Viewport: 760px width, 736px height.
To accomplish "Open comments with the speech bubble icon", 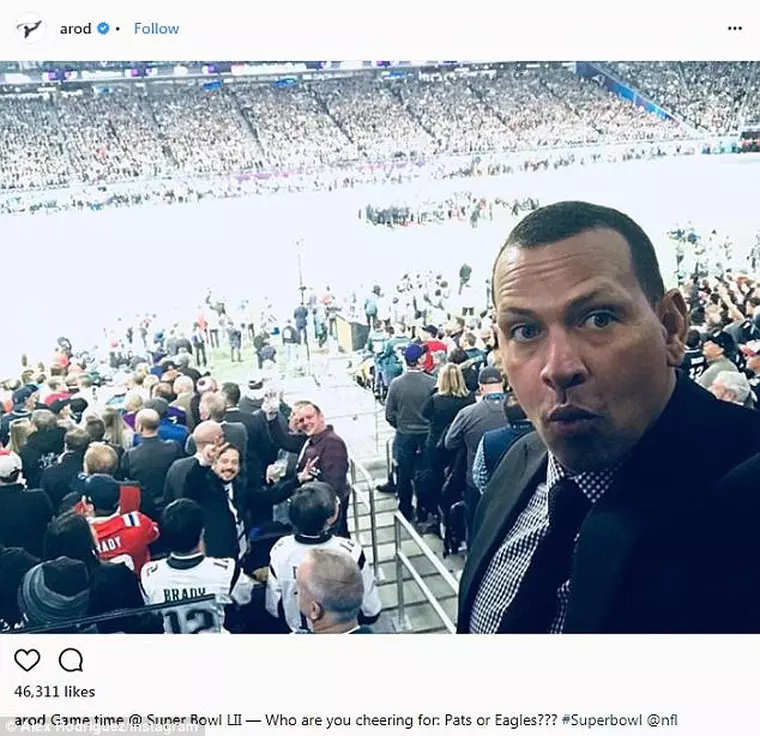I will pos(70,660).
